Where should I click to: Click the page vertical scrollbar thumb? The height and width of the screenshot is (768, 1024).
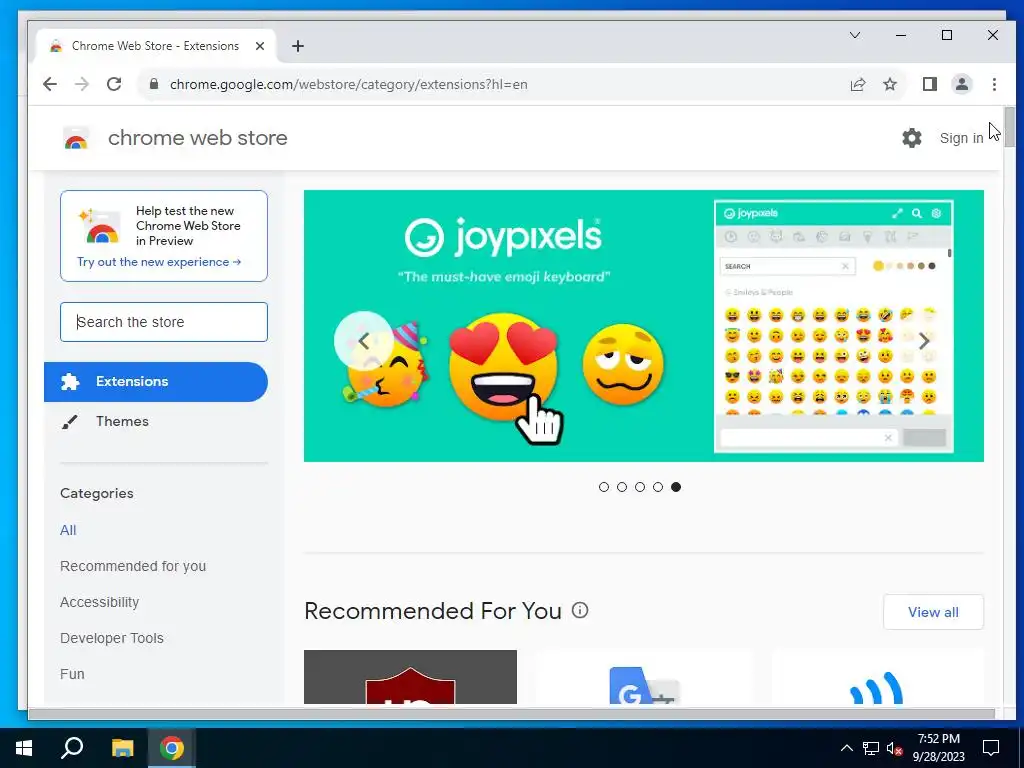click(x=1010, y=127)
